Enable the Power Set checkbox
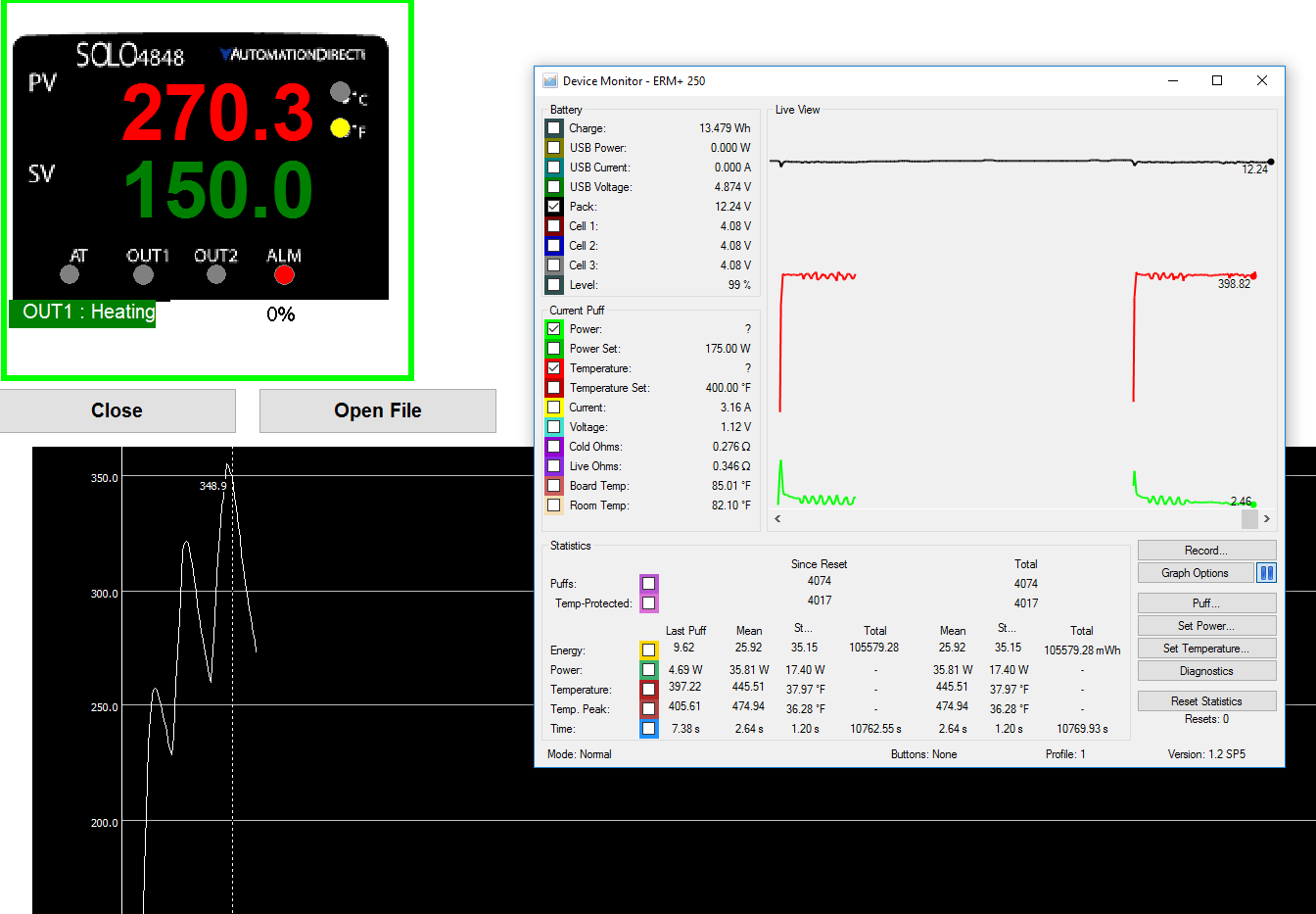 (x=554, y=349)
